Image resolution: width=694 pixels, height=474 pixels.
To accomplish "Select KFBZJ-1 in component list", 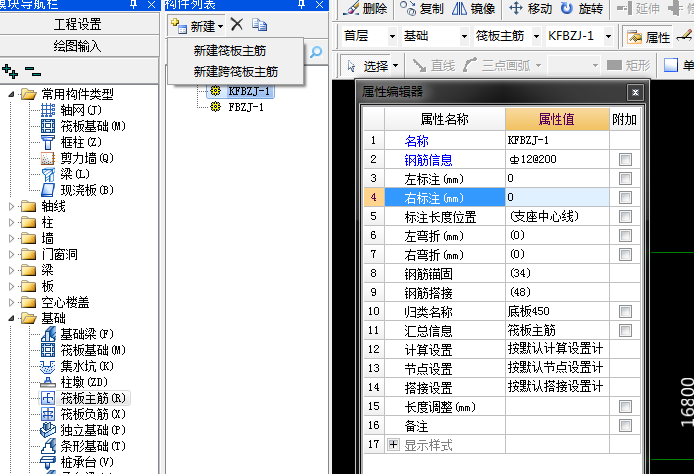I will [x=249, y=91].
